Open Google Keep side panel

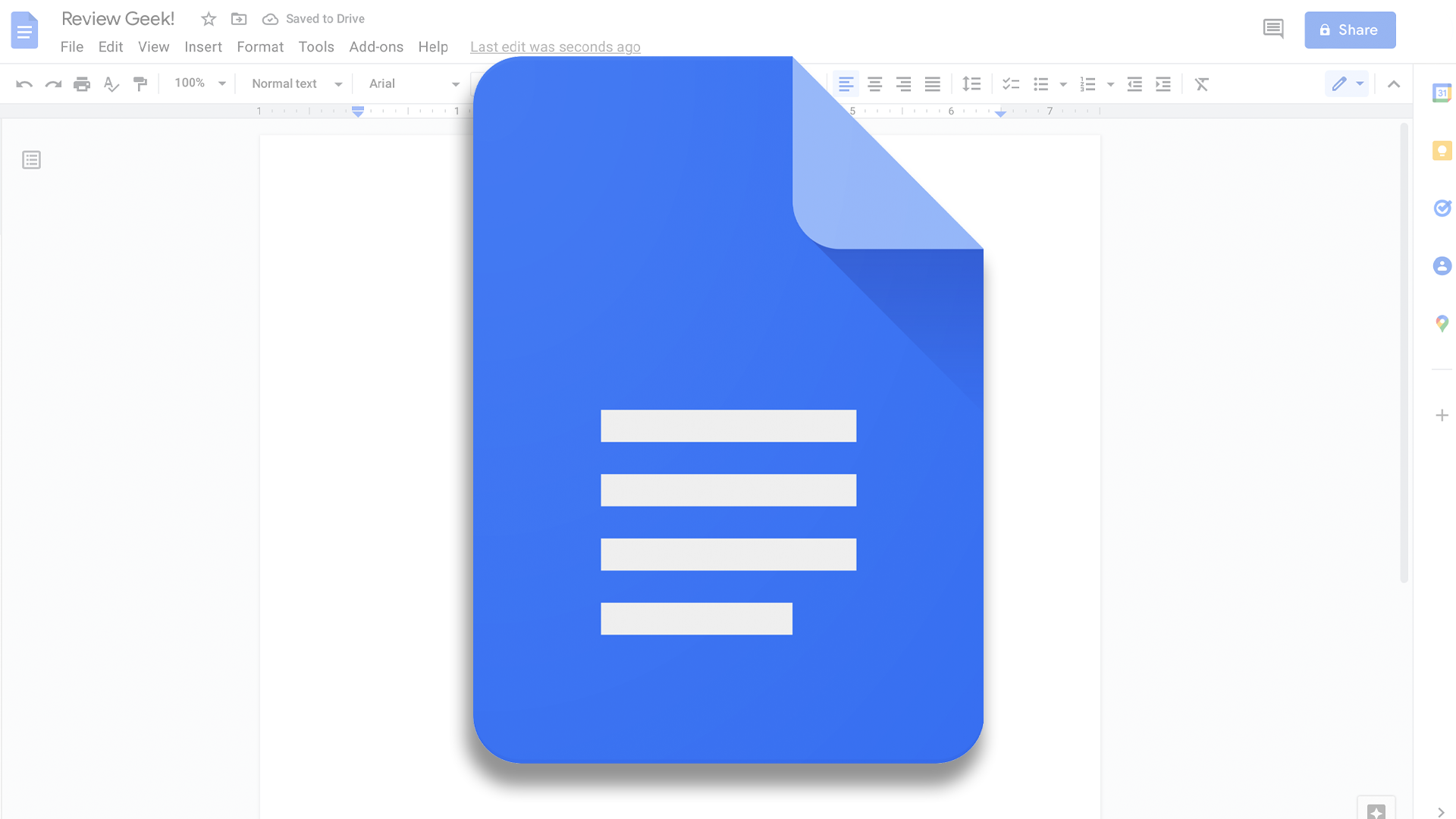[x=1442, y=150]
